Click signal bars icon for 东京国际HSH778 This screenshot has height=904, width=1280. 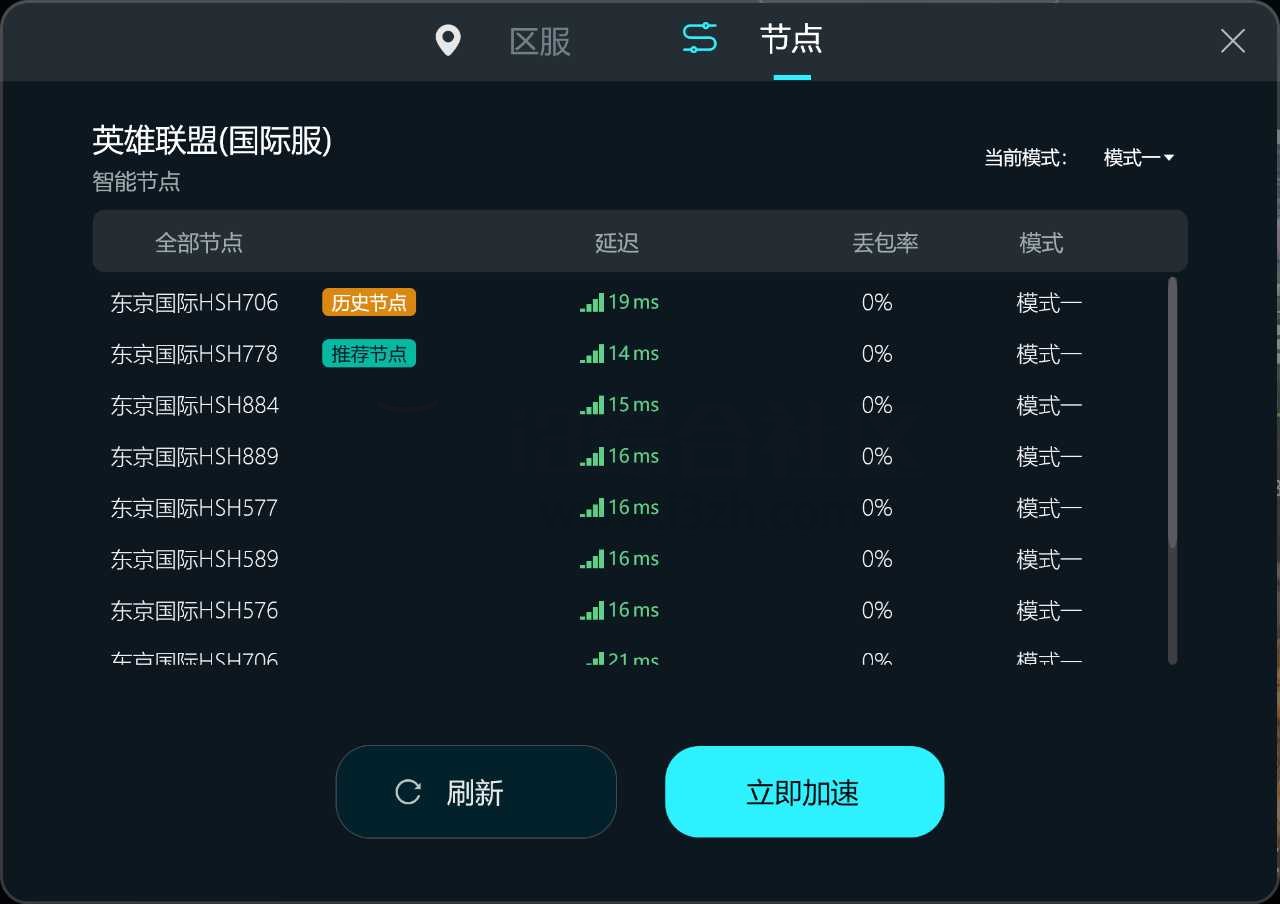[592, 354]
